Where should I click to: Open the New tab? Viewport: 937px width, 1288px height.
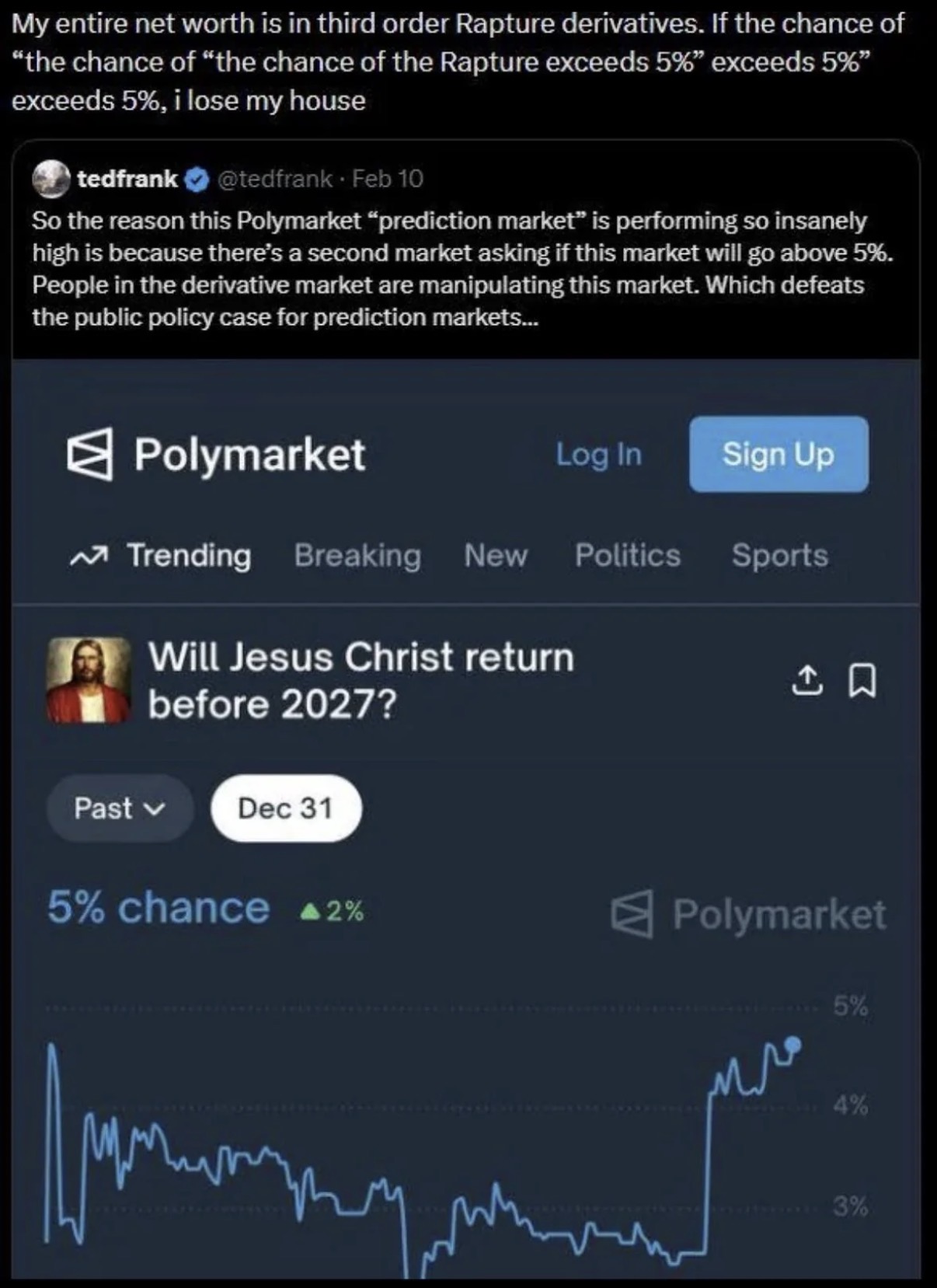click(496, 556)
